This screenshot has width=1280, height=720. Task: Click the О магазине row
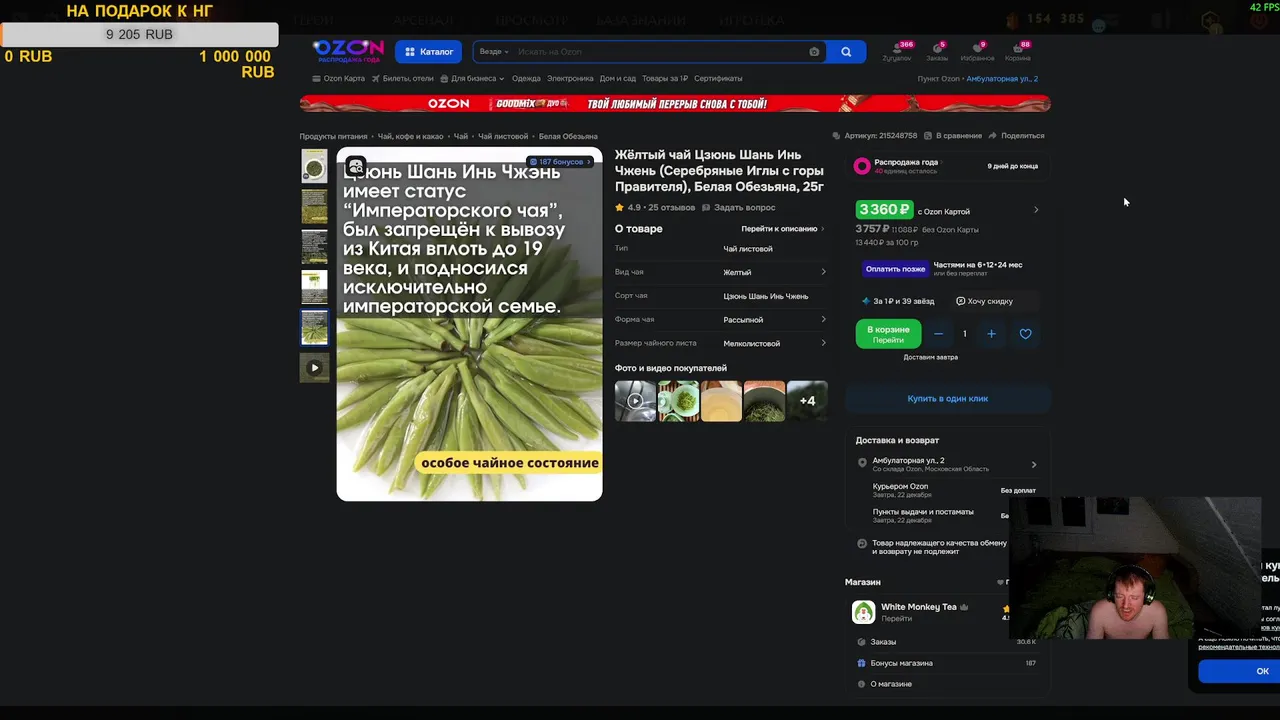947,684
